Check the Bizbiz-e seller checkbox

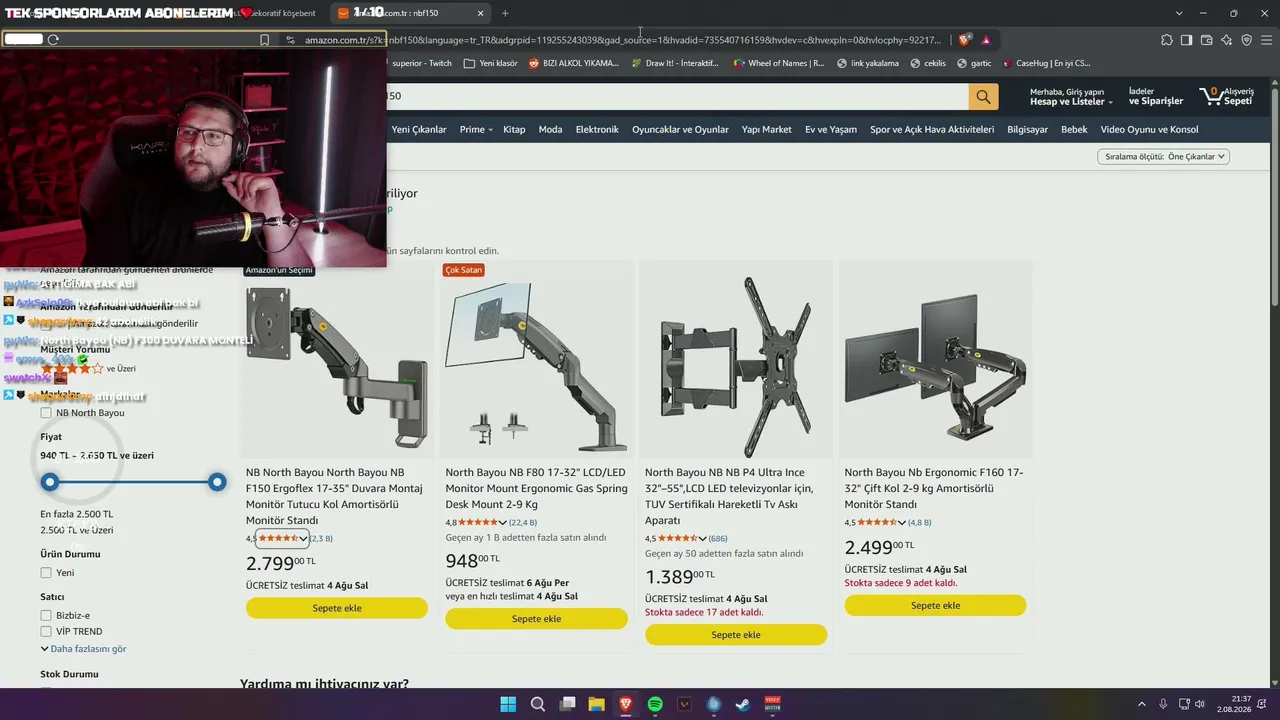point(46,616)
